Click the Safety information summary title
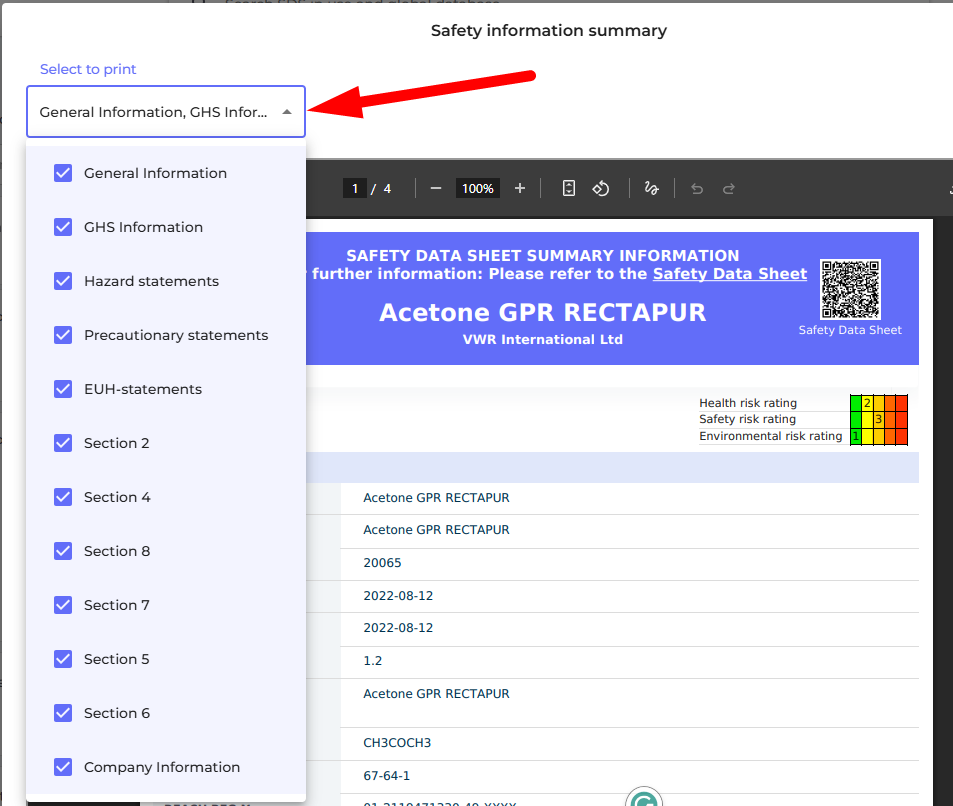This screenshot has width=953, height=806. 549,30
